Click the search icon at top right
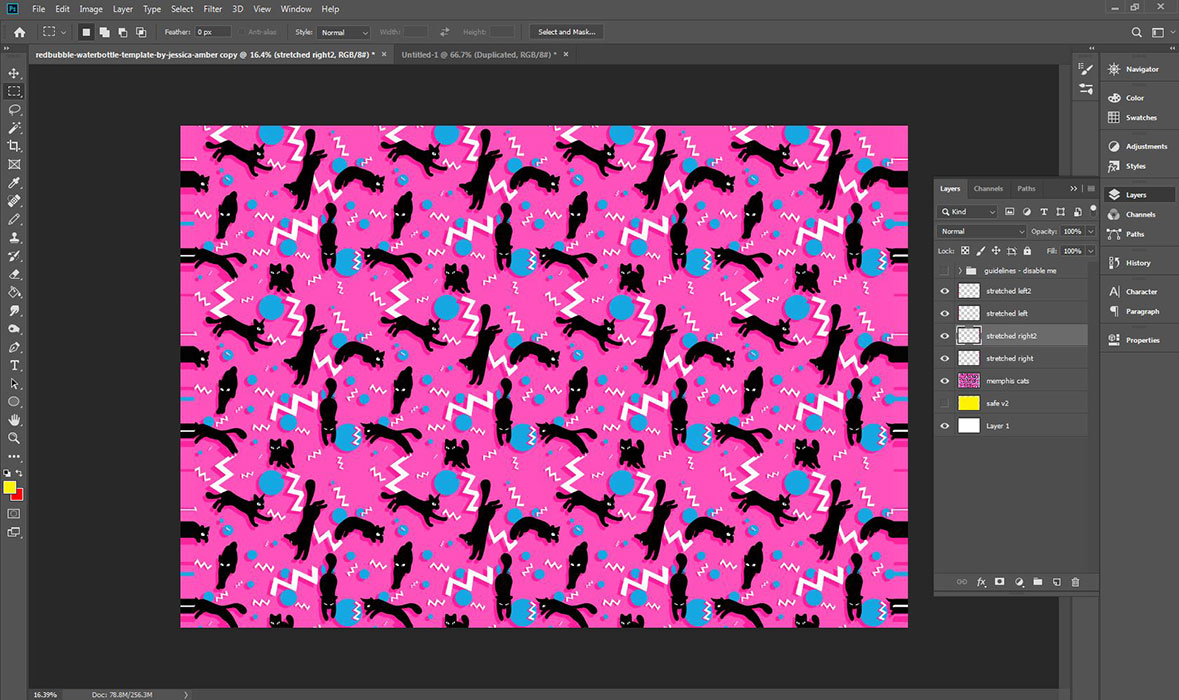The height and width of the screenshot is (700, 1179). [1137, 32]
